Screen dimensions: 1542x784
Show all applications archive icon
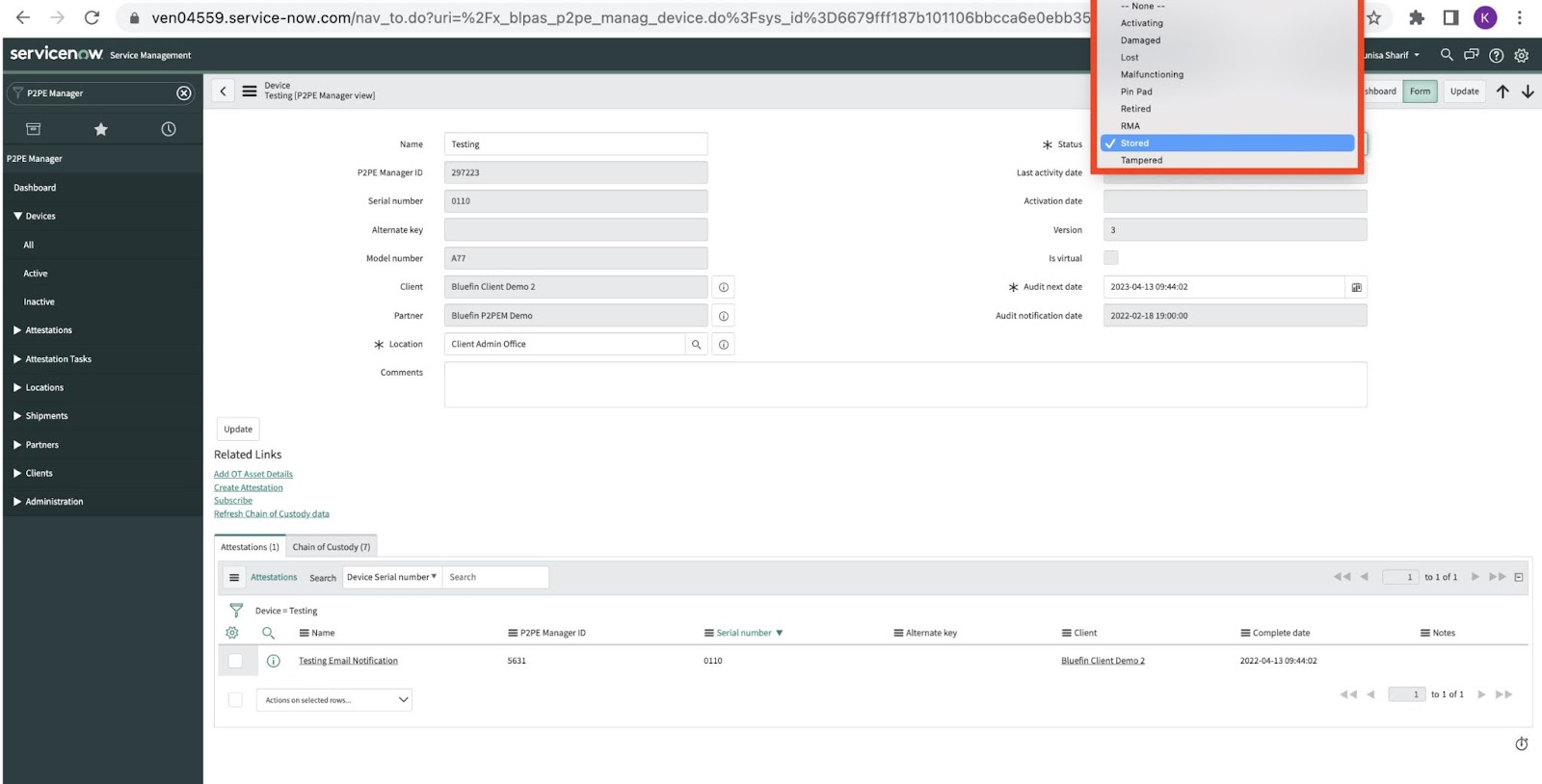[33, 129]
